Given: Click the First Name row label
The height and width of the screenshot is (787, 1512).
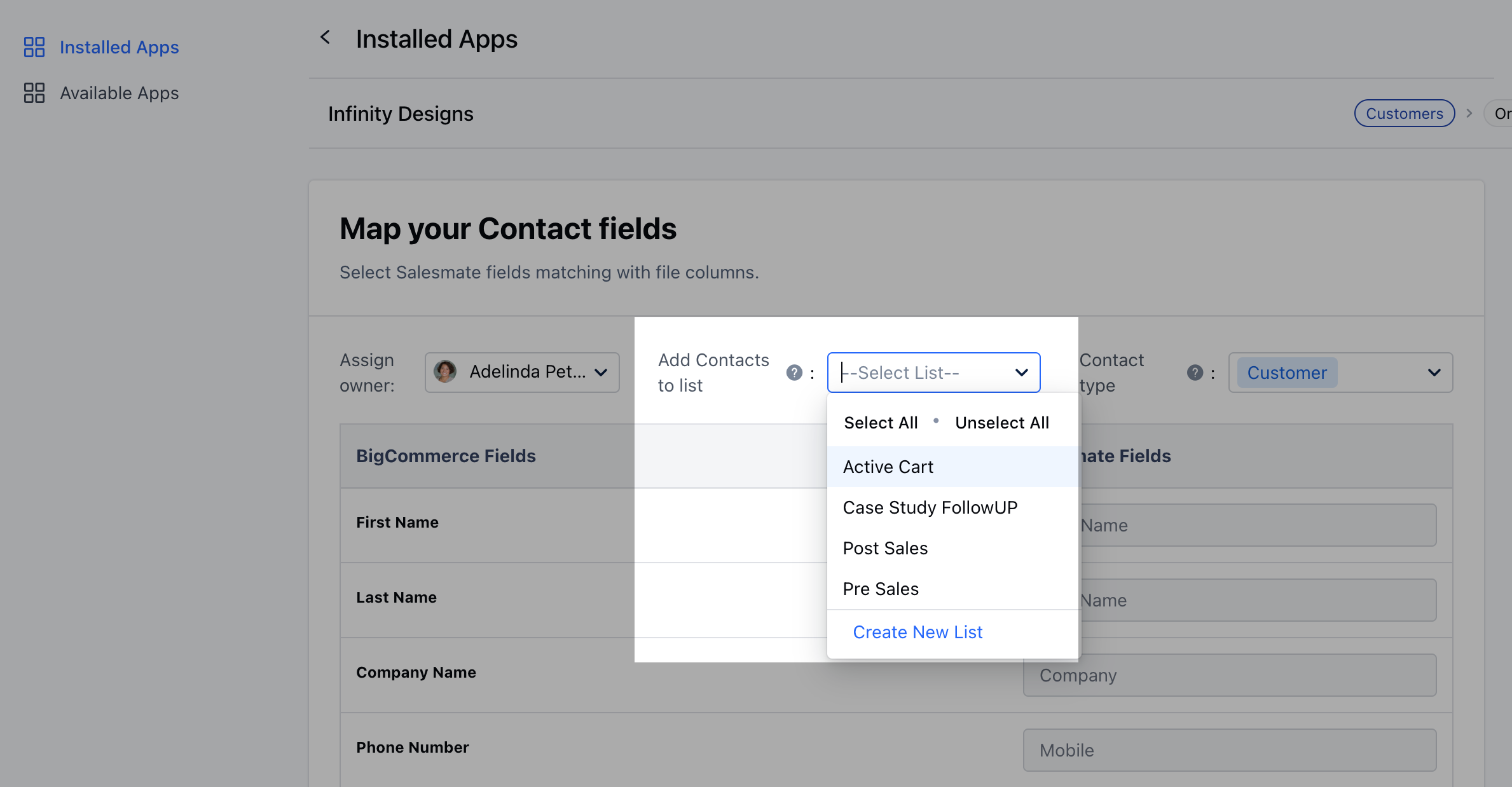Looking at the screenshot, I should [x=397, y=523].
